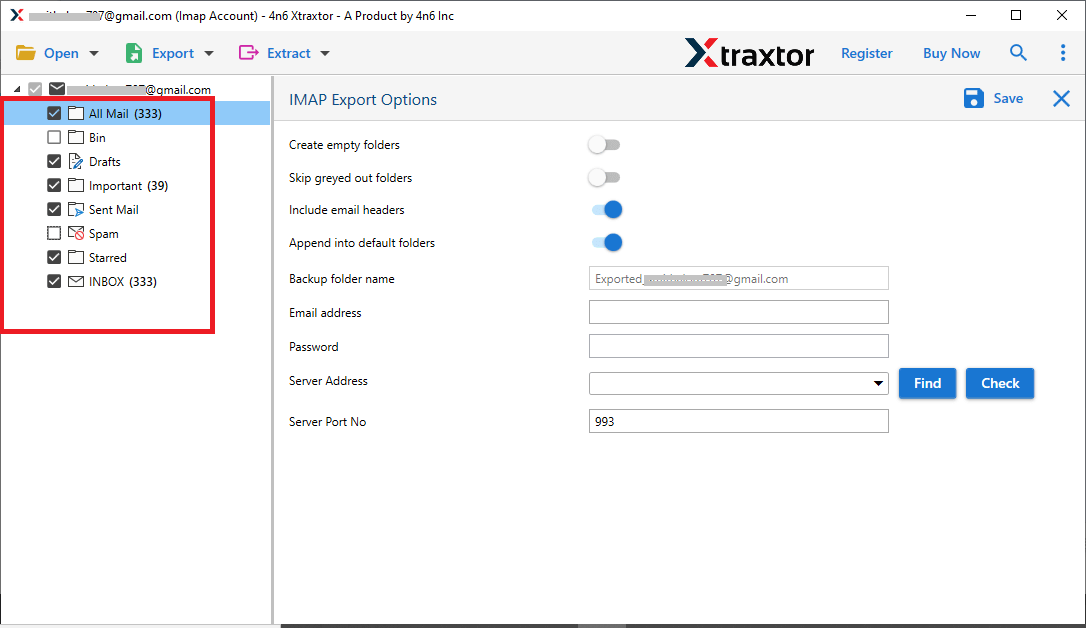
Task: Expand the Extract menu options
Action: 325,52
